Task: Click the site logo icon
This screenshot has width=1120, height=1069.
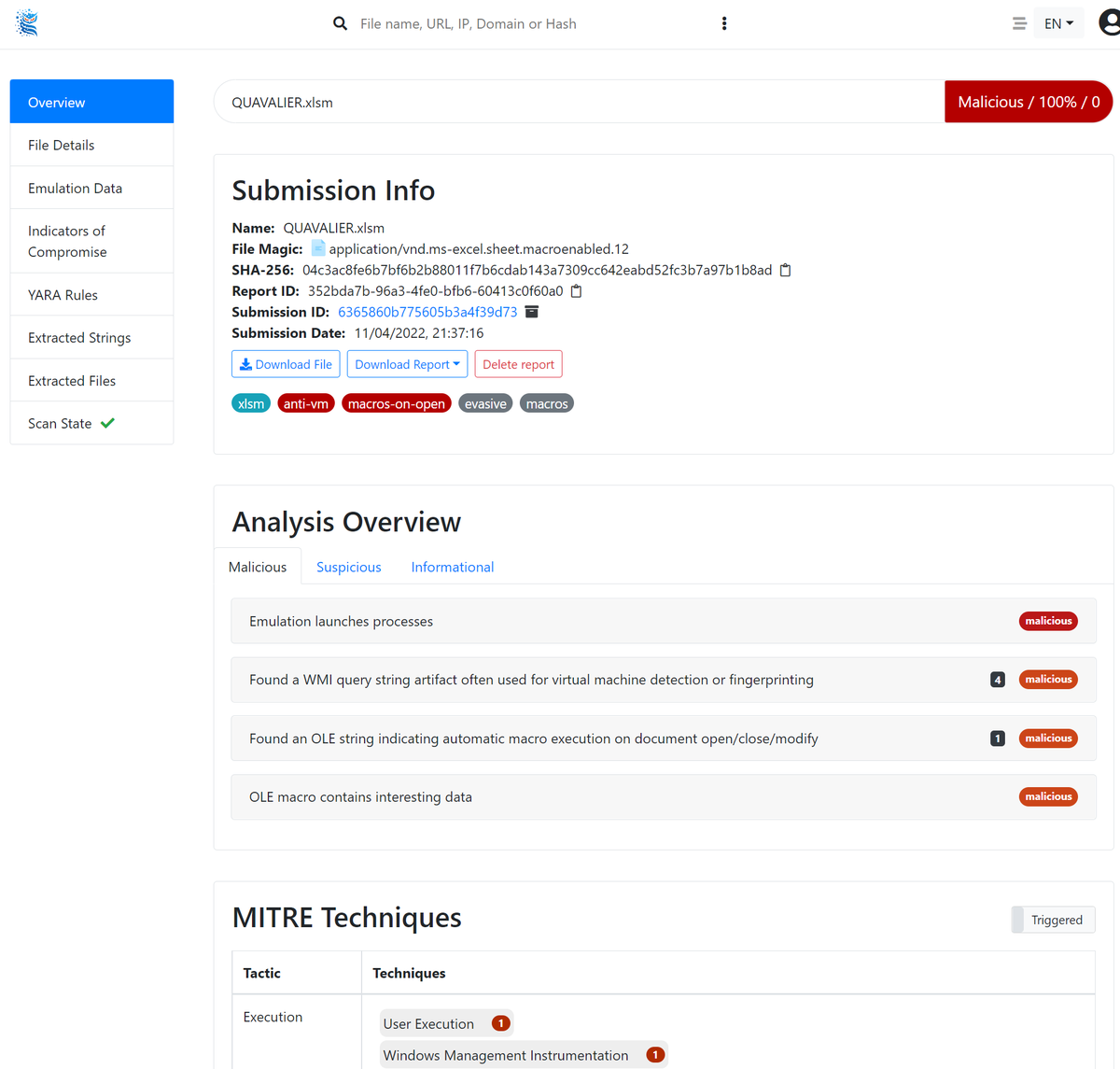Action: tap(27, 23)
